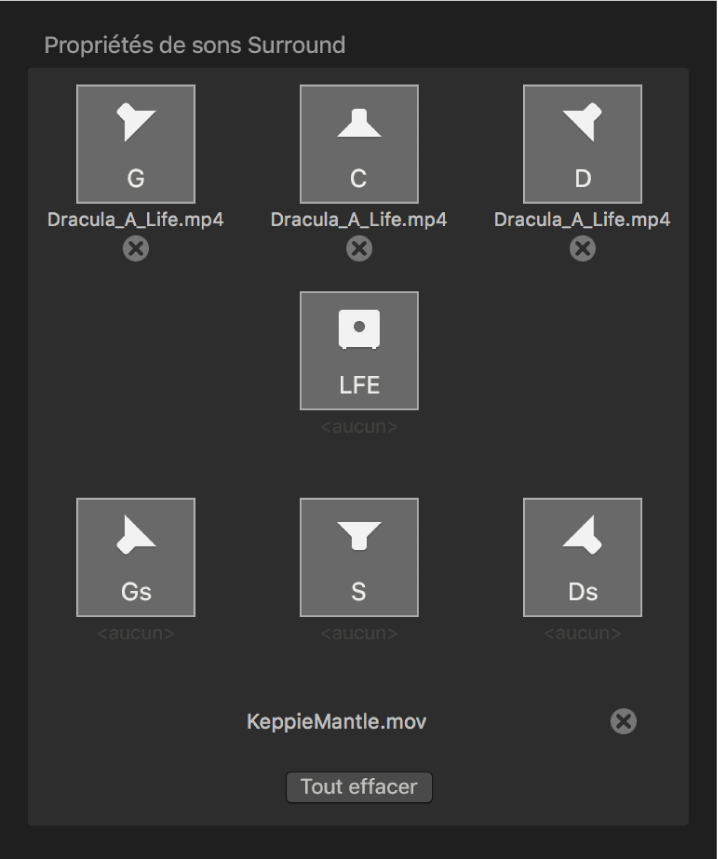The height and width of the screenshot is (859, 718).
Task: Click <aucun> label under Gs
Action: coord(136,633)
